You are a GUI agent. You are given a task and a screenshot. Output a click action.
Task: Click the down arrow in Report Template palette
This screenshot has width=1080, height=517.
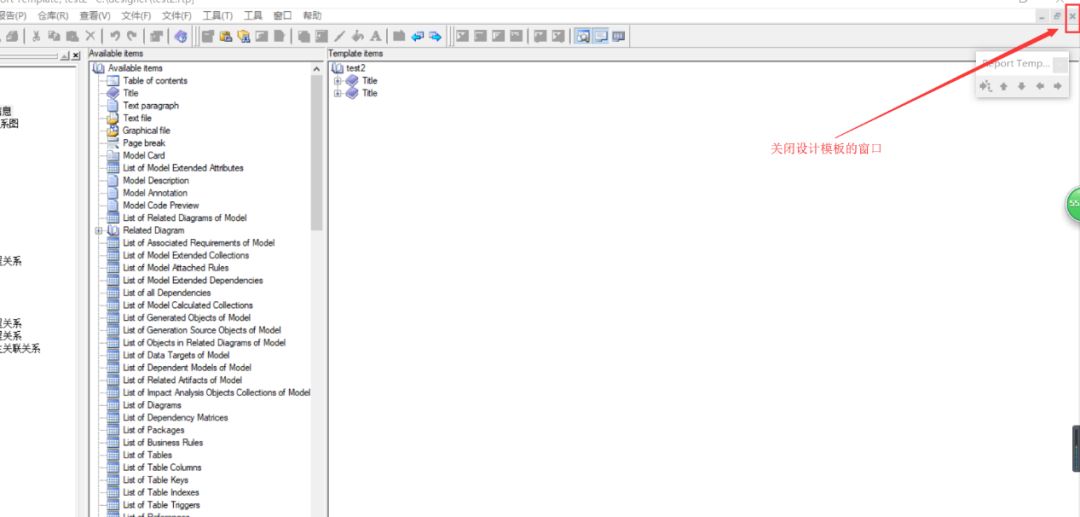tap(1021, 86)
